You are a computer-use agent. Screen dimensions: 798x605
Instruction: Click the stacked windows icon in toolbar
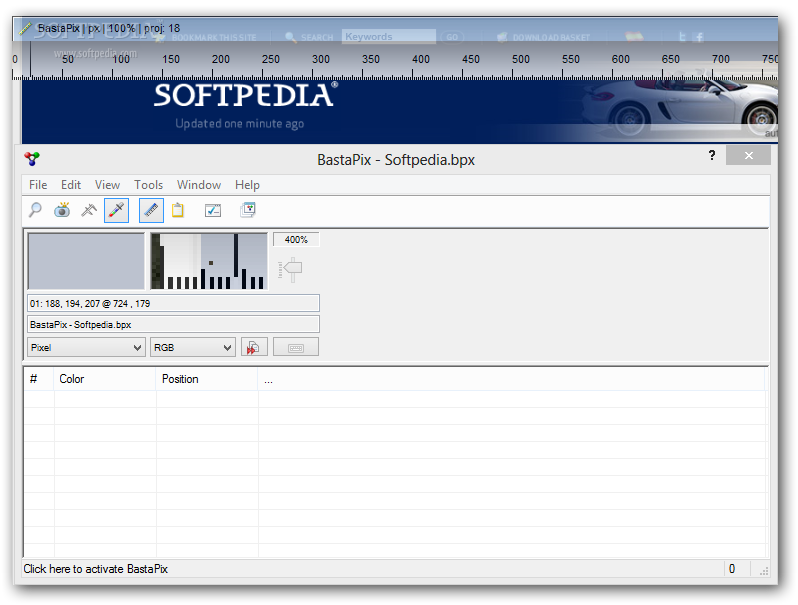(248, 210)
